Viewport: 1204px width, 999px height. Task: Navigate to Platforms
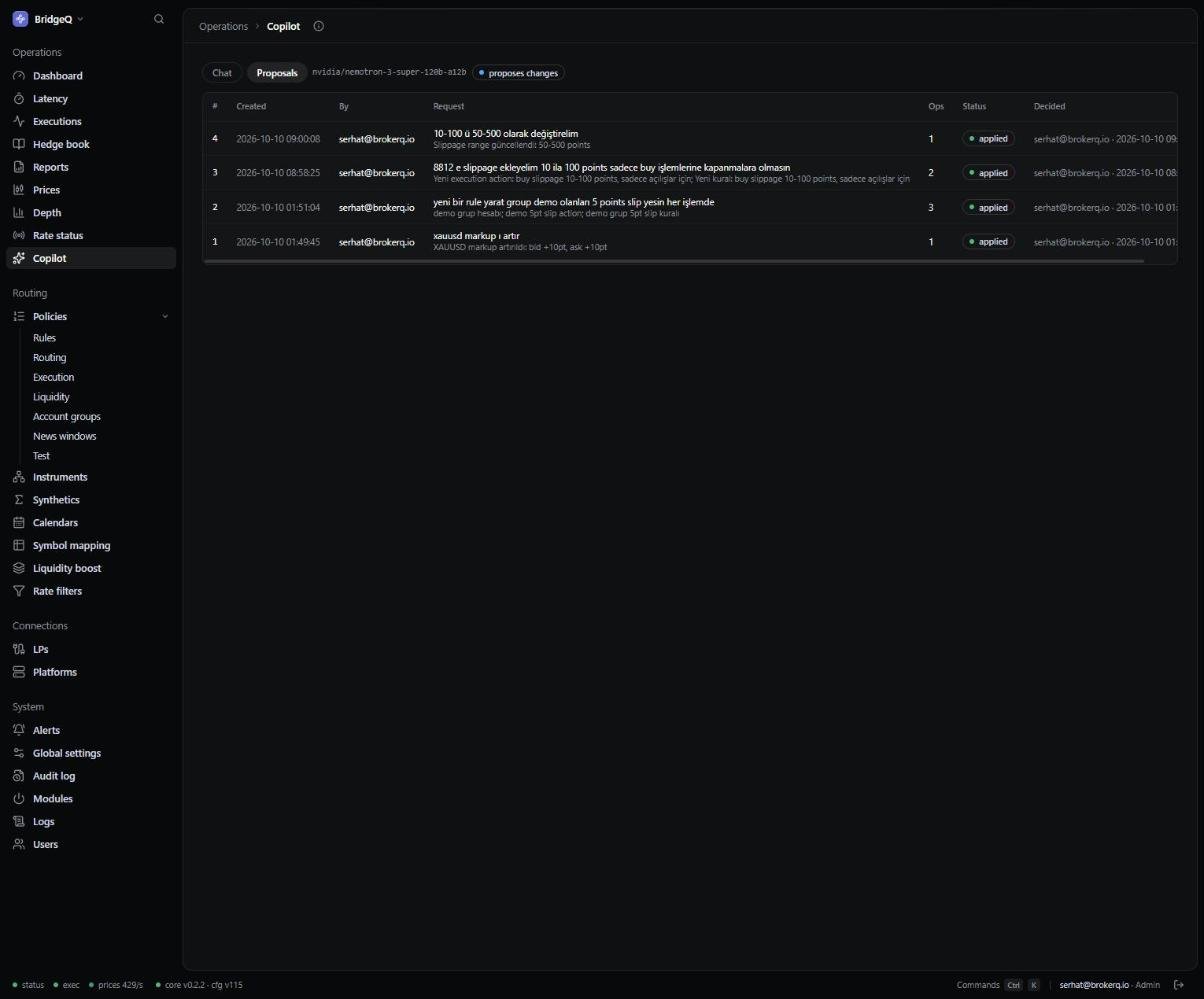pyautogui.click(x=55, y=672)
